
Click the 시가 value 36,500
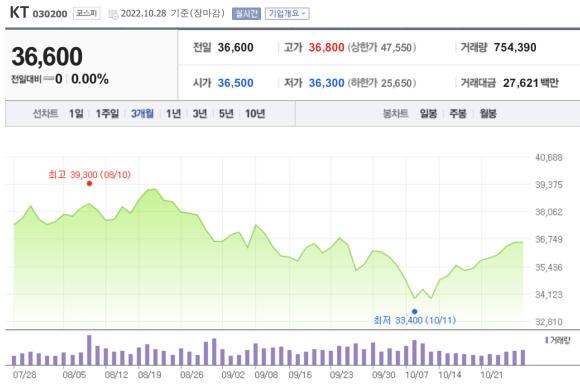click(x=236, y=83)
